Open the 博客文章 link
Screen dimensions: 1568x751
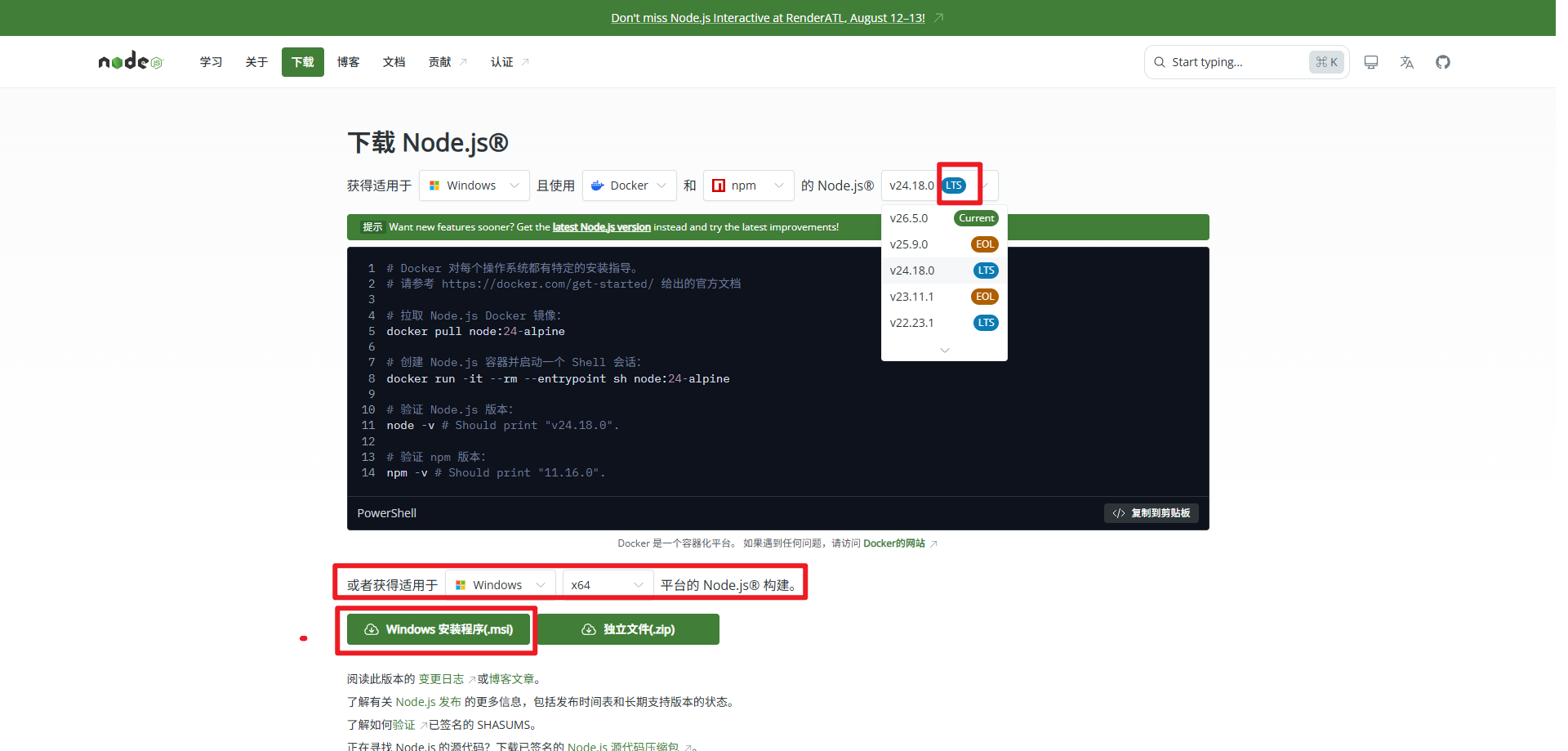pyautogui.click(x=511, y=679)
